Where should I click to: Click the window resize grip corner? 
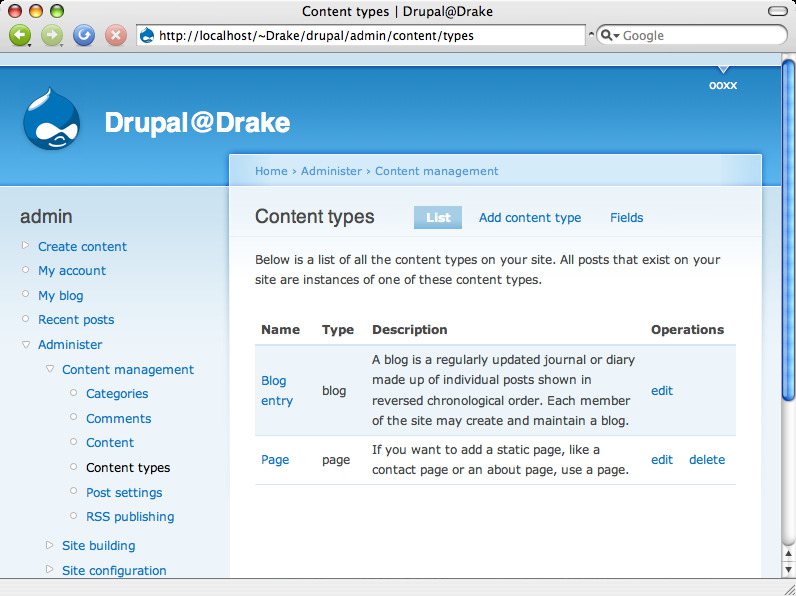[788, 588]
